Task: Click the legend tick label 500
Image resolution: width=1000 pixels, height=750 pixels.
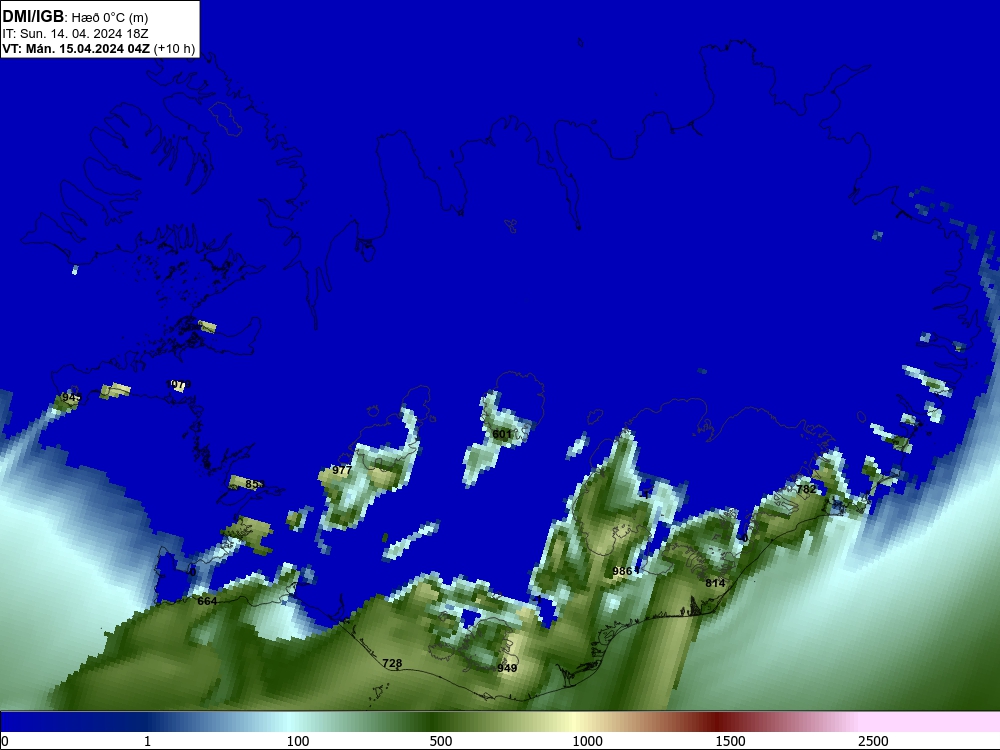Action: tap(441, 741)
